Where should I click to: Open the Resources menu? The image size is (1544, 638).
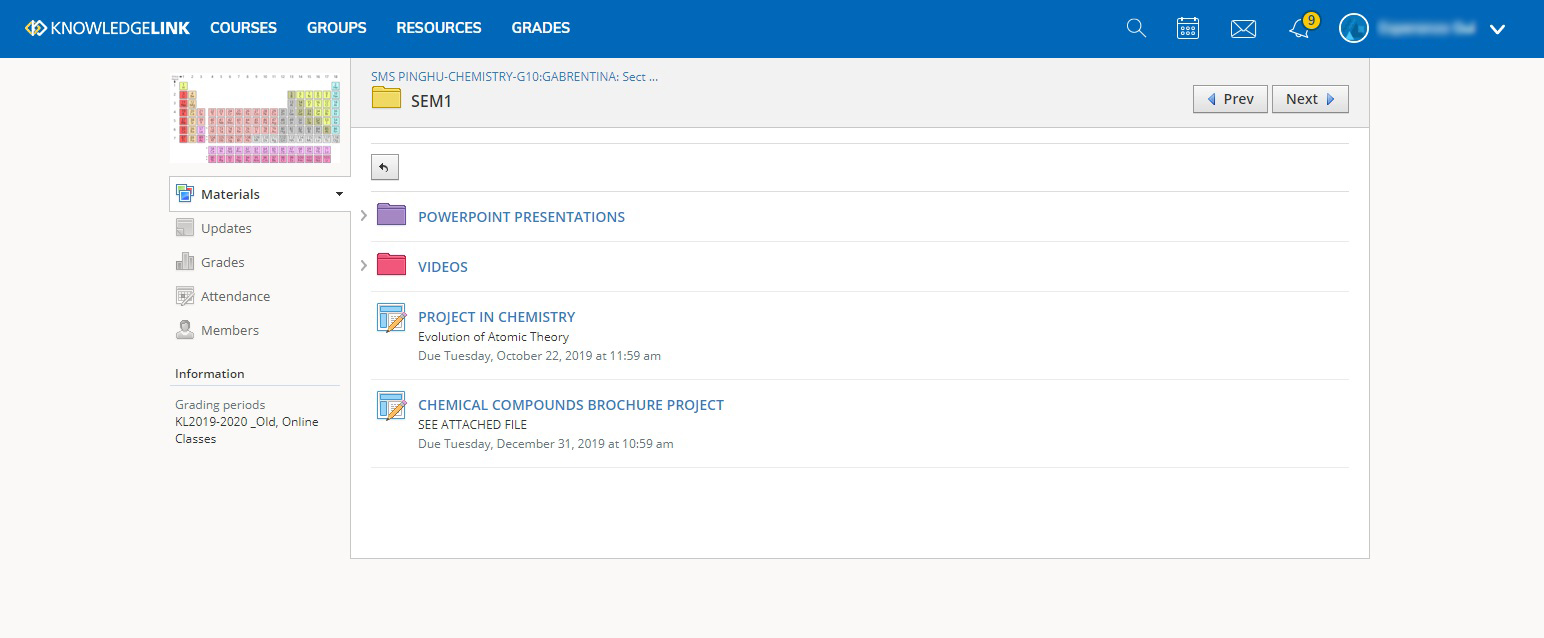point(439,28)
